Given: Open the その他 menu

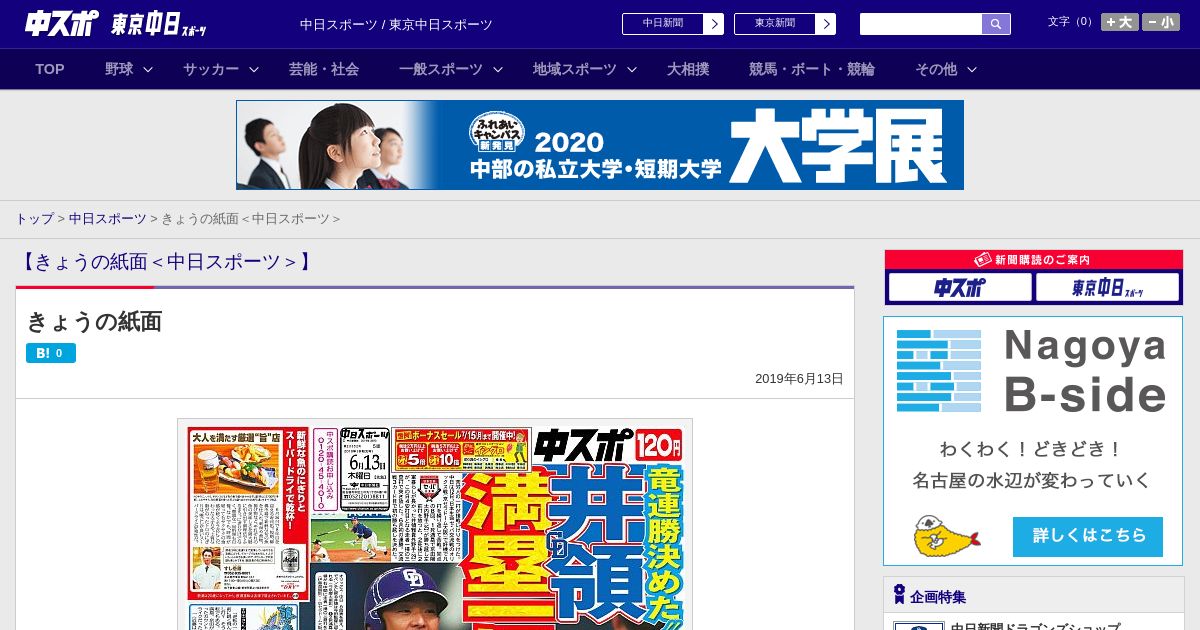Looking at the screenshot, I should 936,69.
